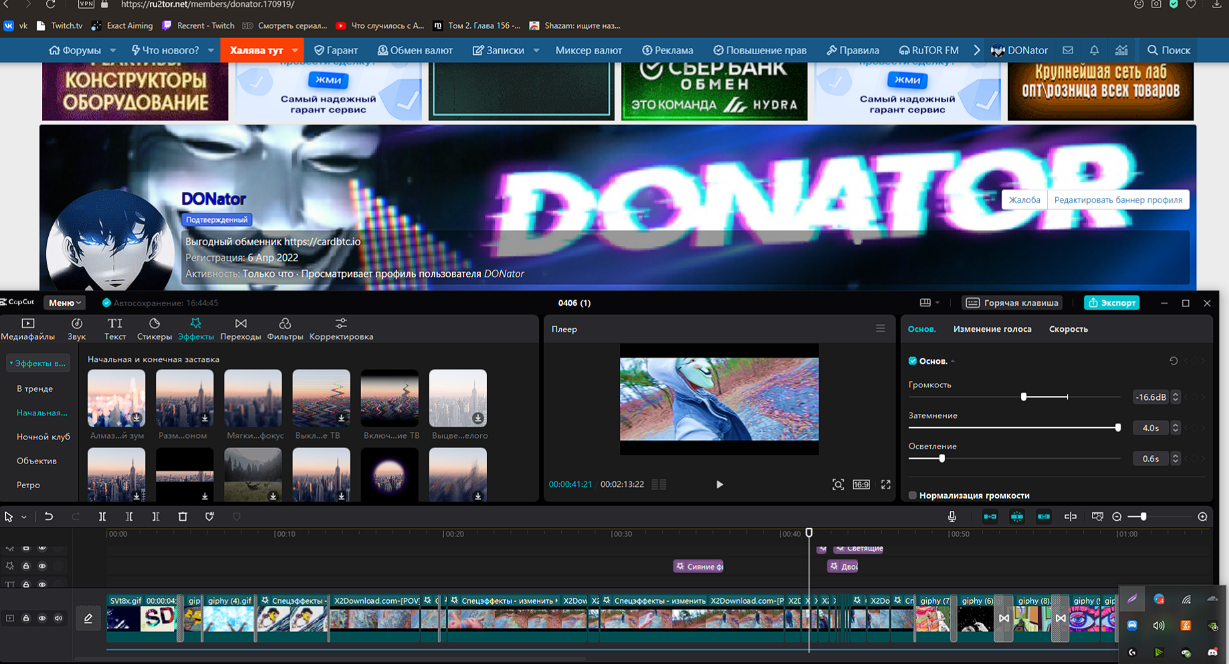
Task: Enable the Нормализация громкости checkbox
Action: [x=913, y=495]
